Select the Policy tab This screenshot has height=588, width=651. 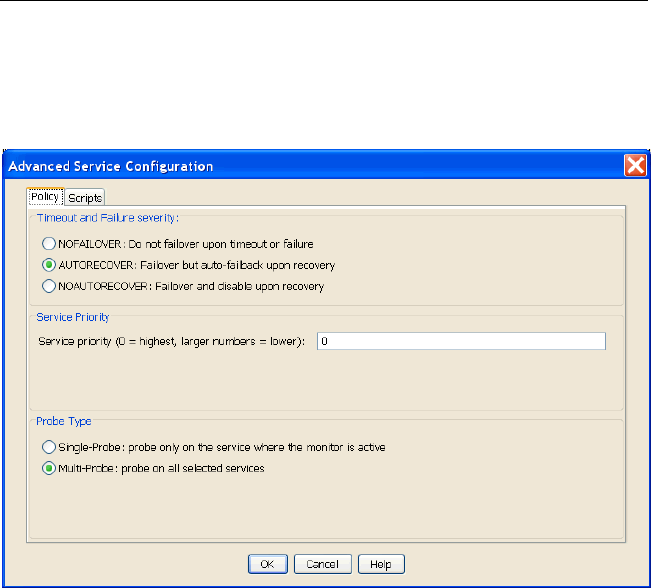[45, 197]
